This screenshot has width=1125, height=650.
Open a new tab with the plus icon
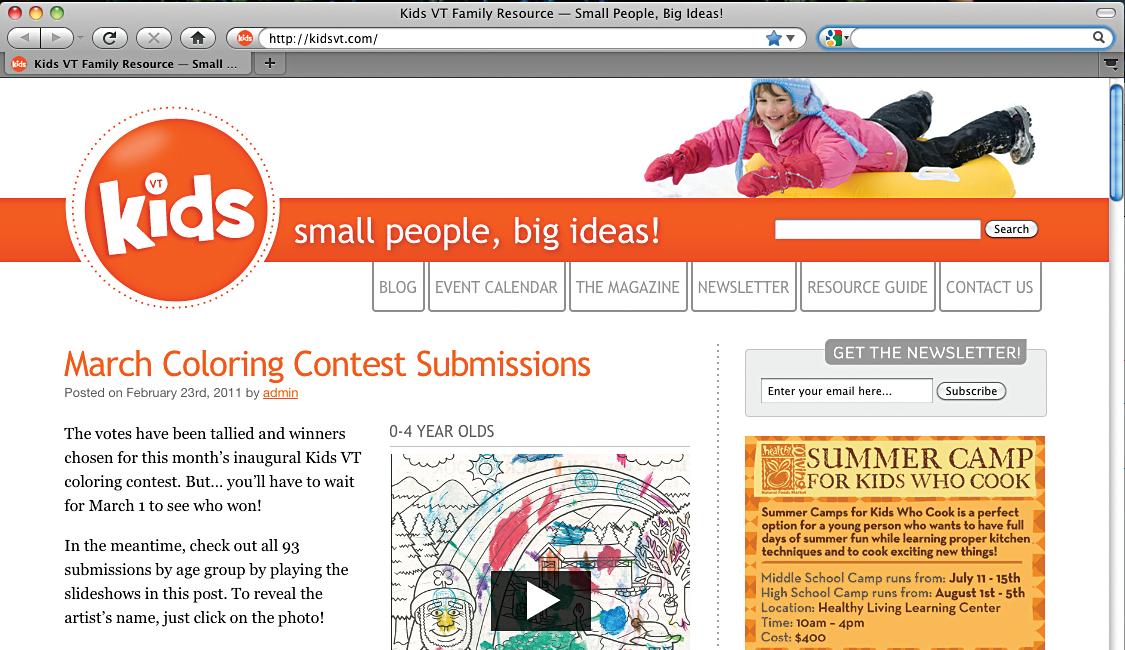click(270, 63)
